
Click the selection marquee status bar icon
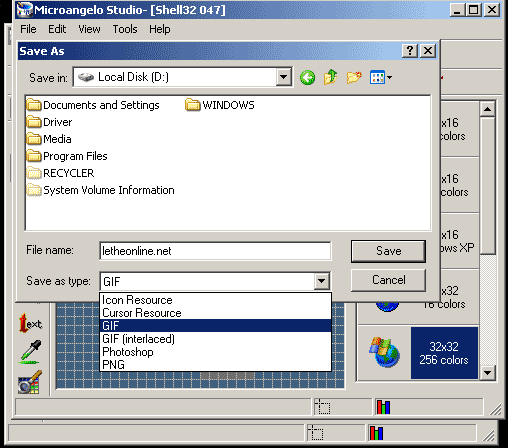tap(322, 407)
